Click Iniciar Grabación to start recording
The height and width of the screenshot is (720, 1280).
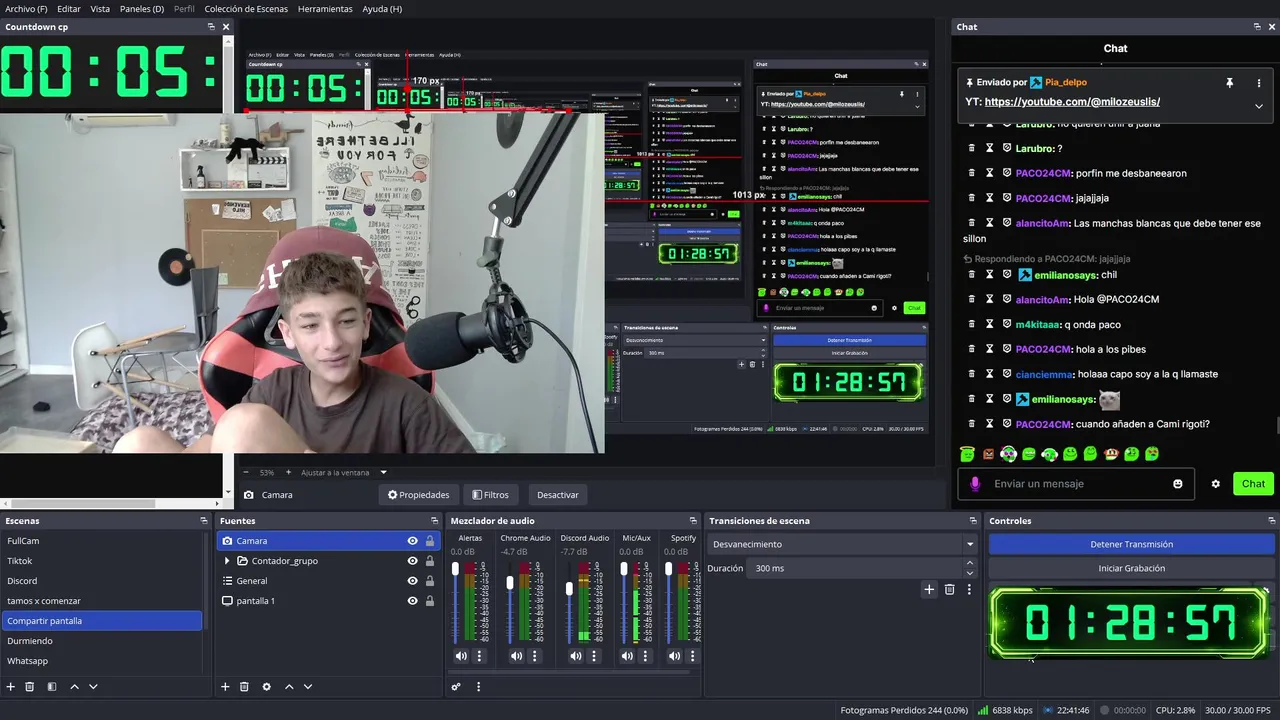[x=1131, y=568]
